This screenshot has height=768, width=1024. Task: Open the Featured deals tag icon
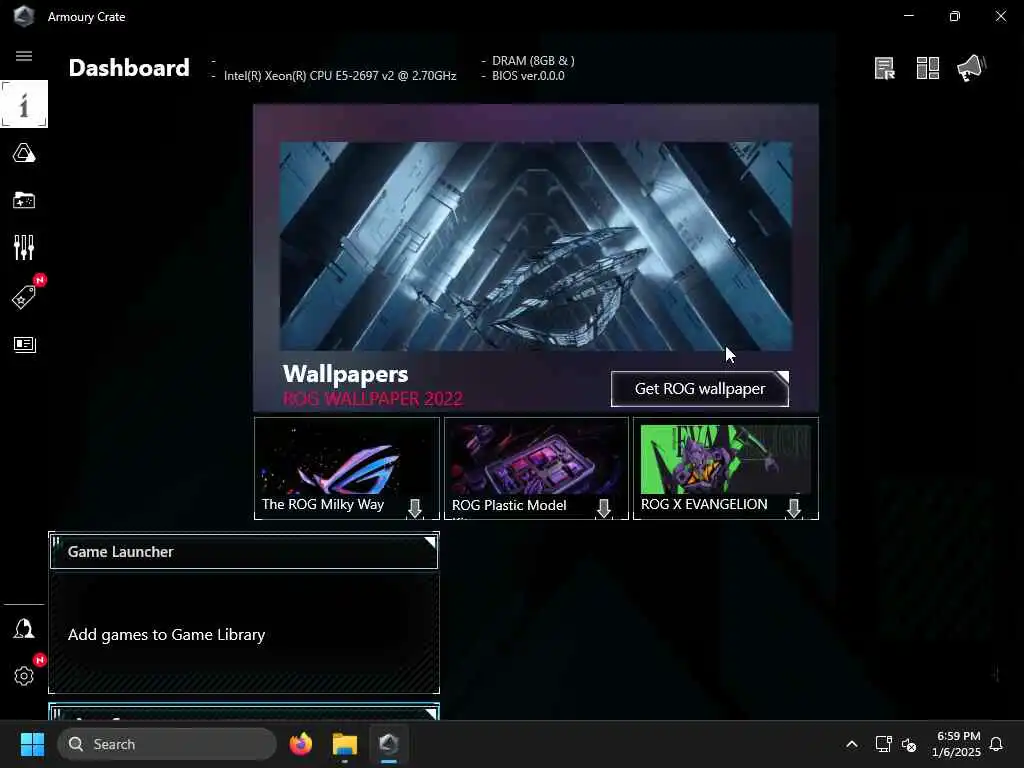pos(24,297)
